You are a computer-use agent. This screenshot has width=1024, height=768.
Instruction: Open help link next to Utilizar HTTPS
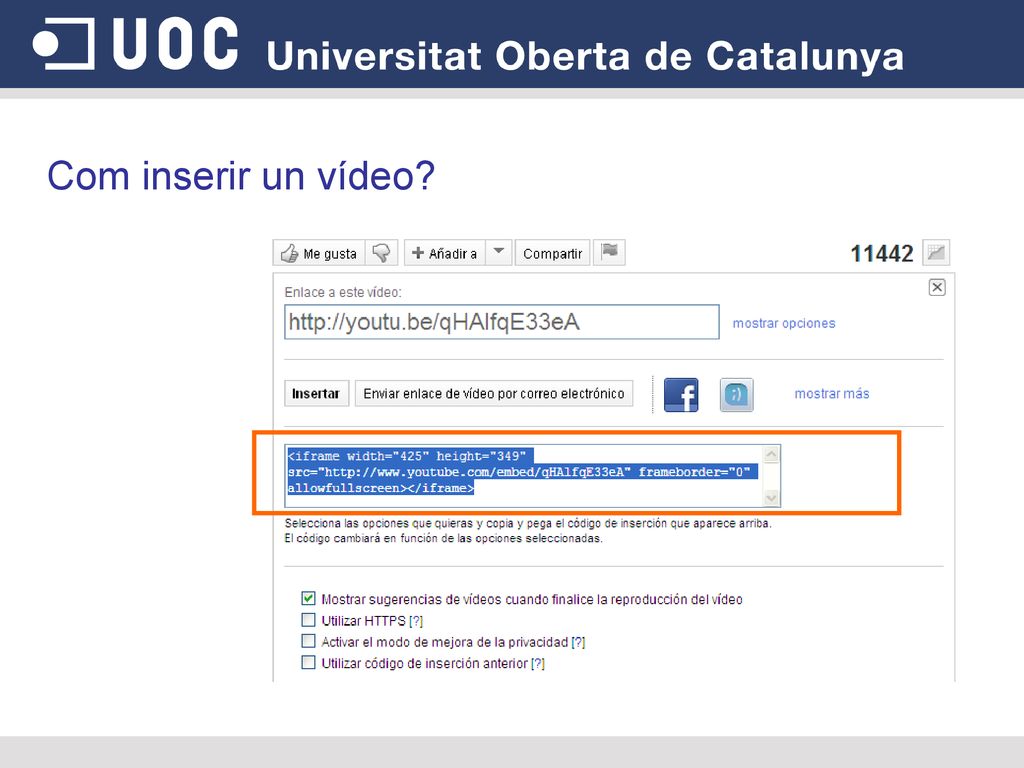pos(416,621)
